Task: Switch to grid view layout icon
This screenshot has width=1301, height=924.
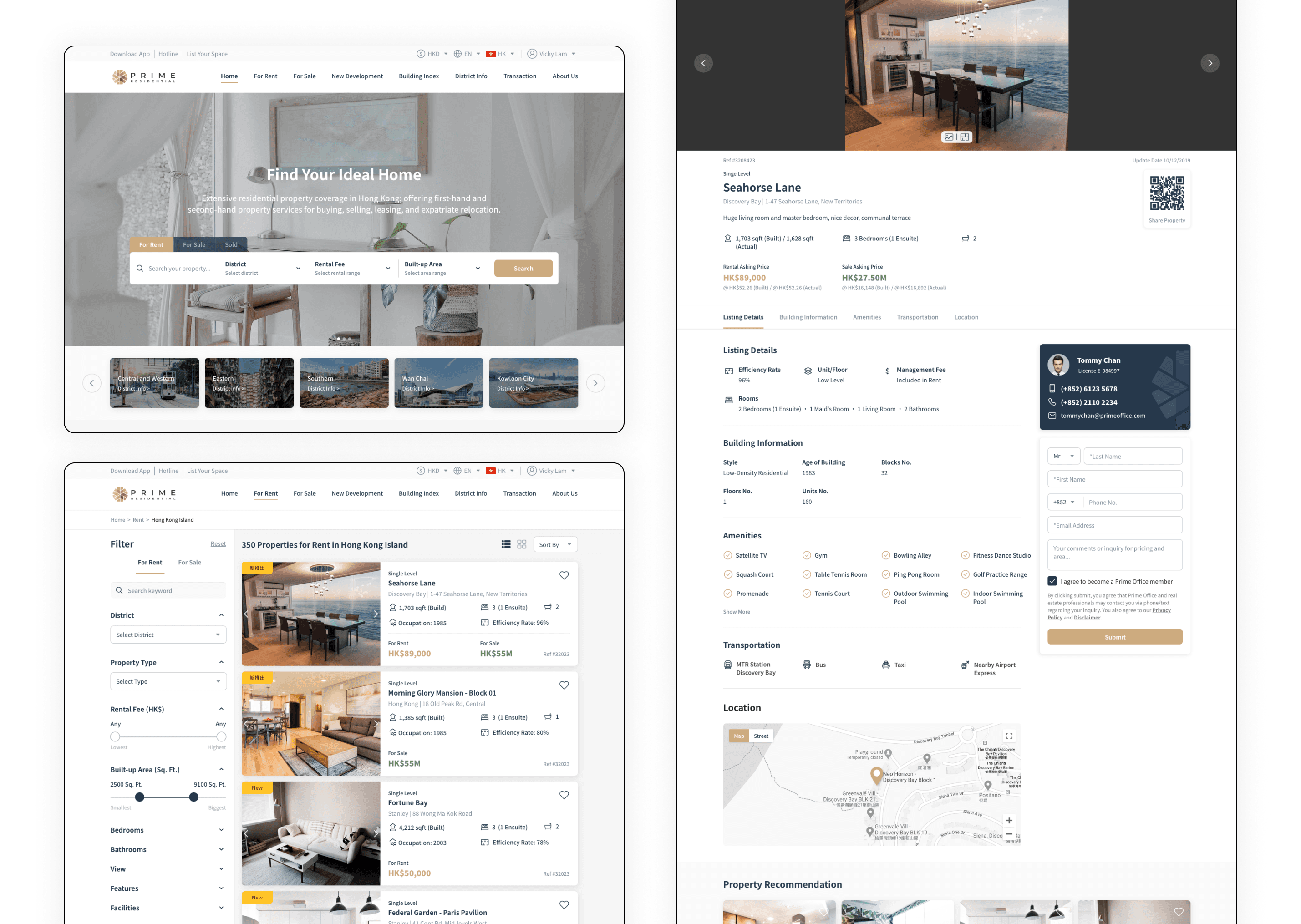Action: 522,544
